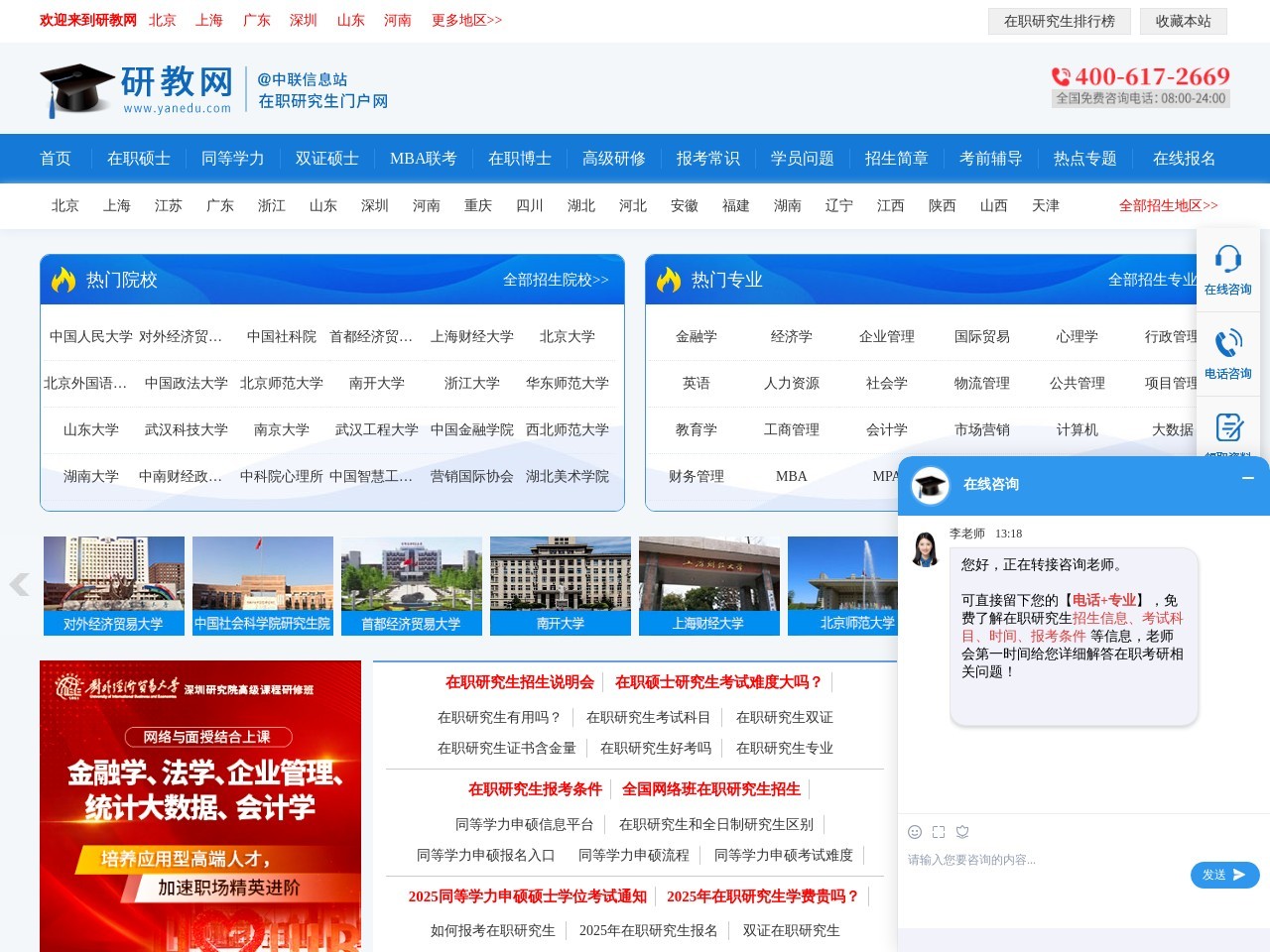Open the 在职博士 navigation tab

[x=520, y=159]
